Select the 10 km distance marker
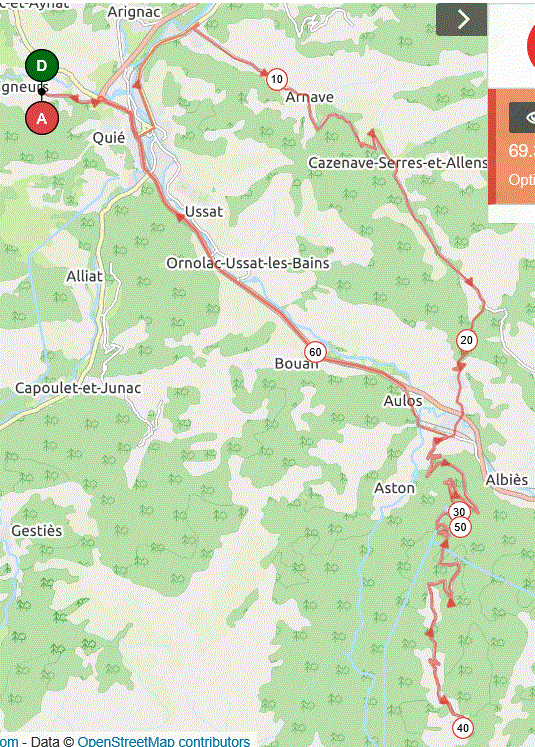Screen dimensions: 535x747 coord(277,79)
